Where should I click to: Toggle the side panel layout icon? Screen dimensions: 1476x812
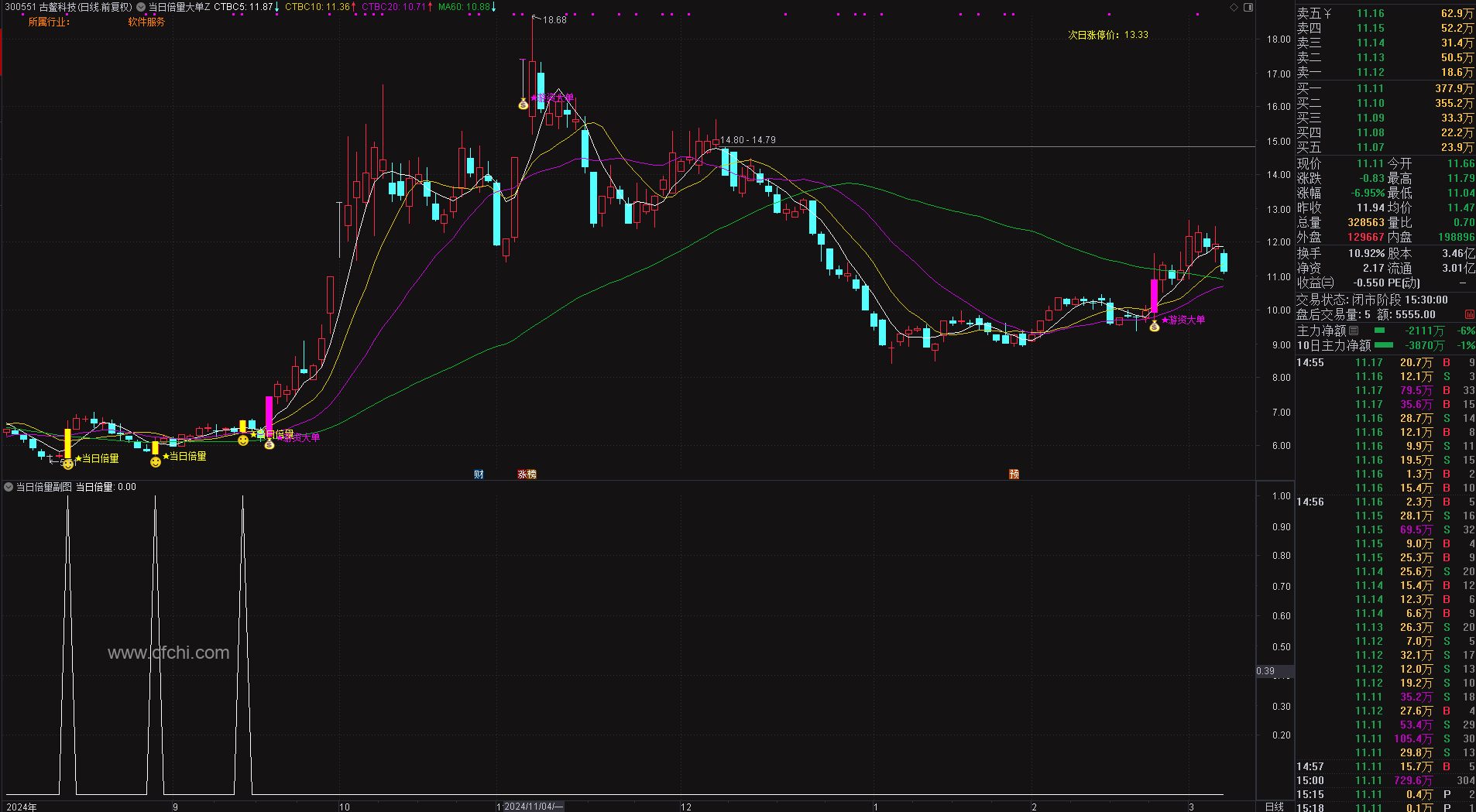1248,7
